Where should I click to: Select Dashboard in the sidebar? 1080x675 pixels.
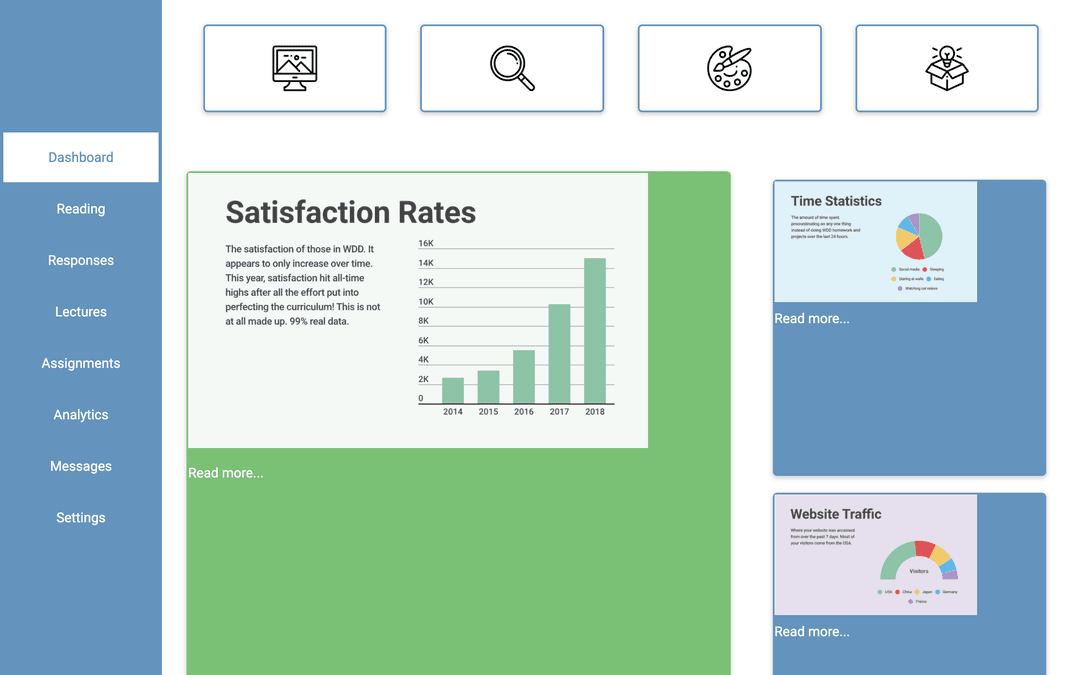[x=81, y=157]
